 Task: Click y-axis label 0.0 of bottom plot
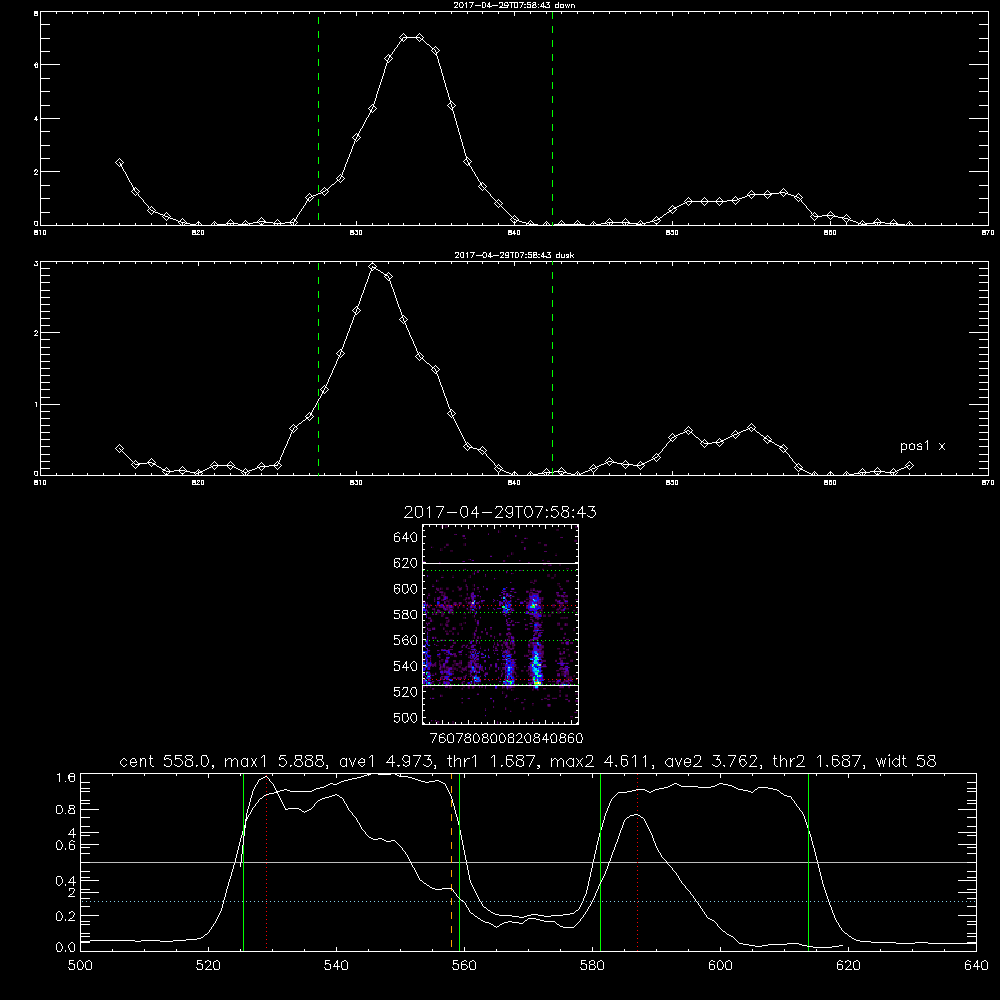coord(66,947)
